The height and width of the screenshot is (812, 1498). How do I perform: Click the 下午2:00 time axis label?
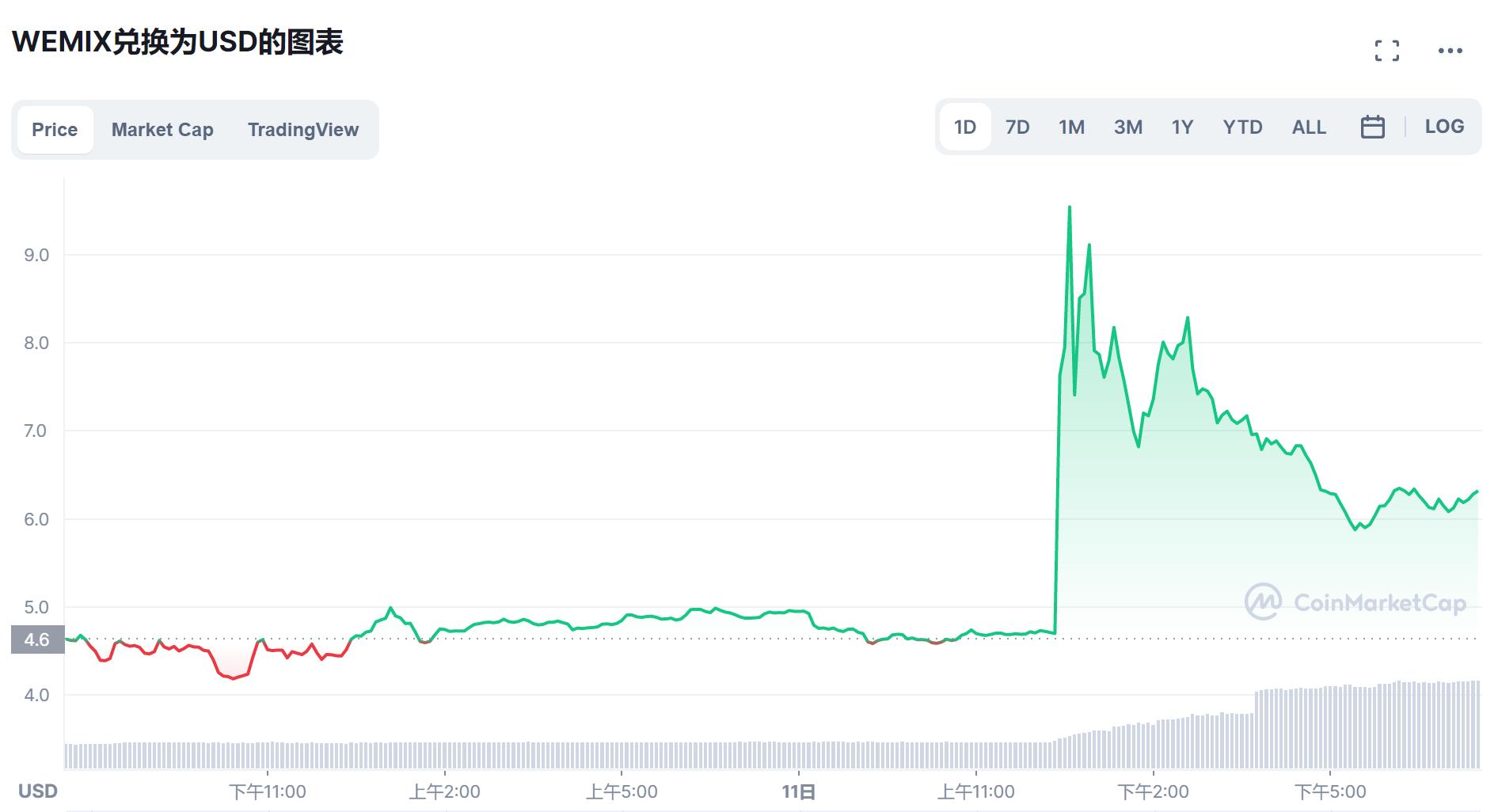pos(1153,791)
